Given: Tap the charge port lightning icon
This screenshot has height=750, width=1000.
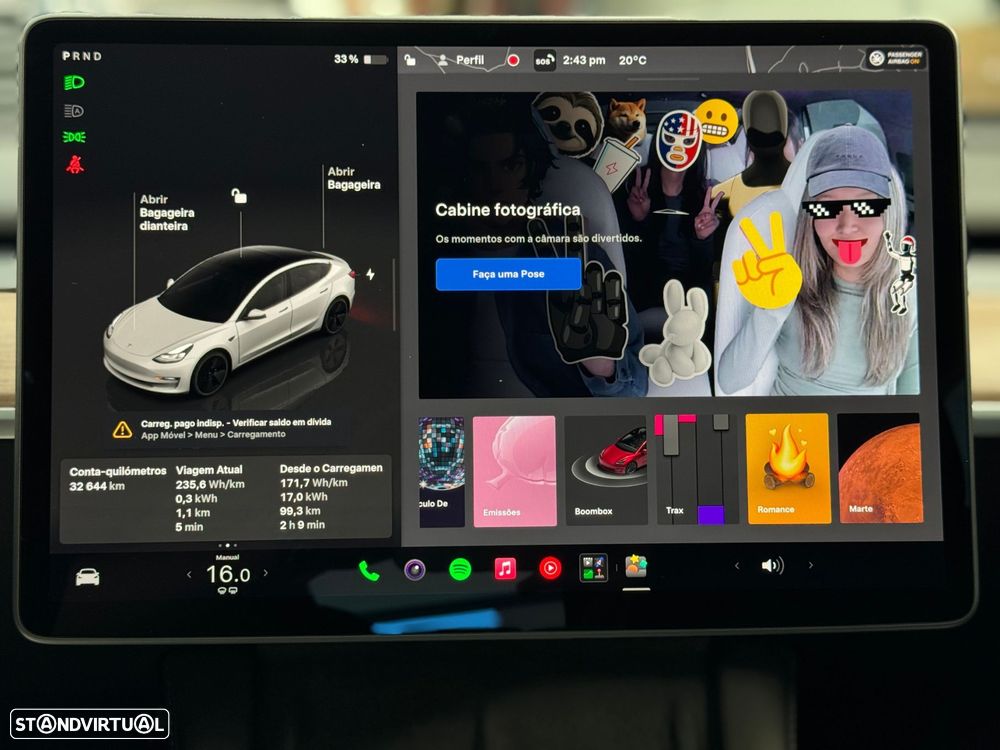Looking at the screenshot, I should click(x=371, y=274).
